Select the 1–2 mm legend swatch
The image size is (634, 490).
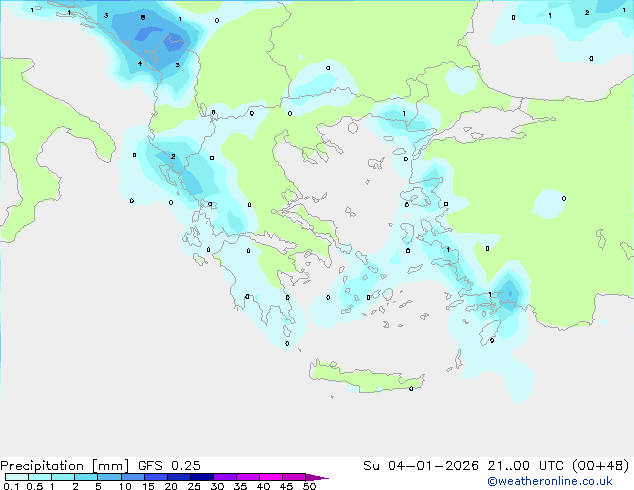(63, 477)
